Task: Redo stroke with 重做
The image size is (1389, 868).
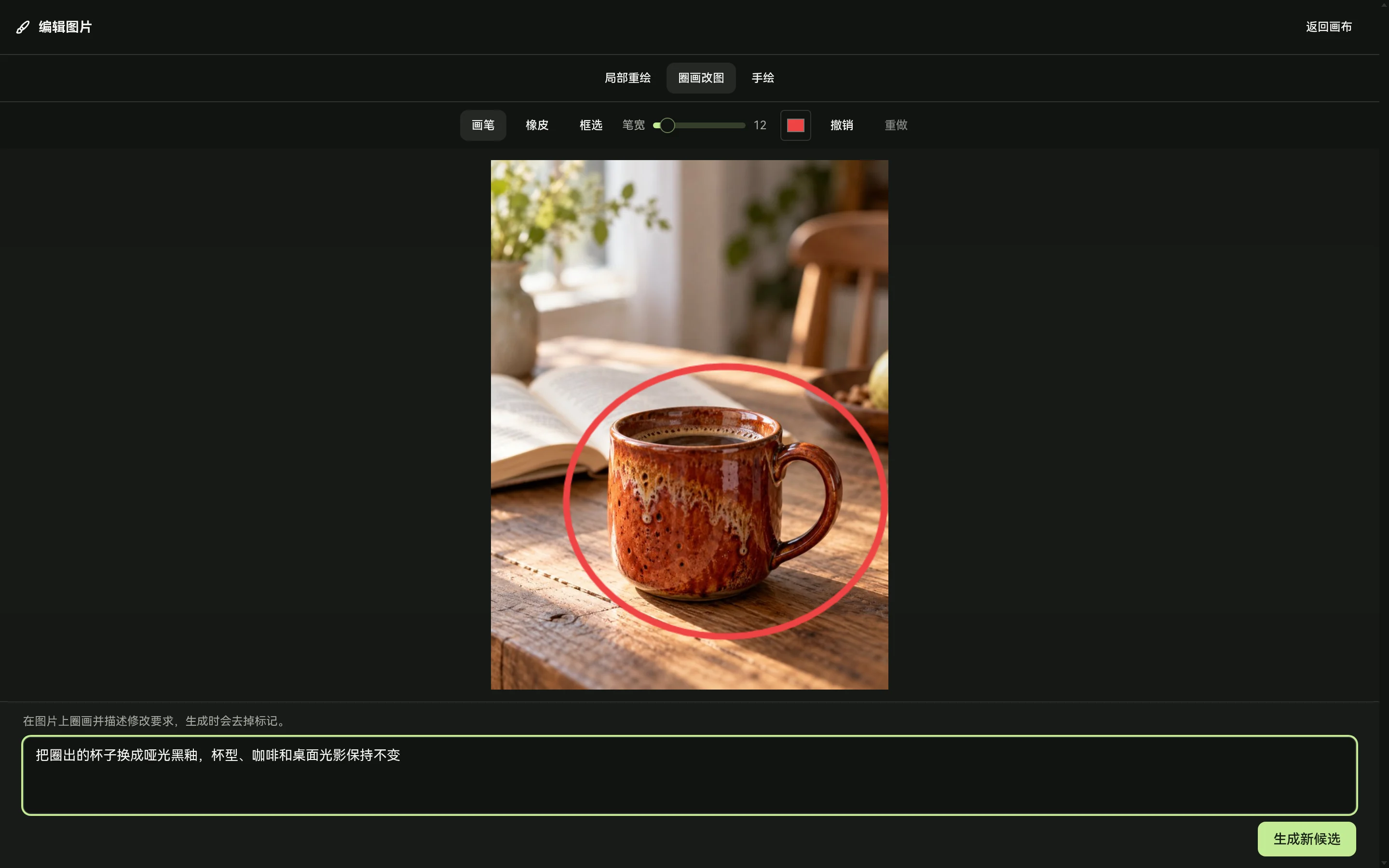Action: click(x=896, y=125)
